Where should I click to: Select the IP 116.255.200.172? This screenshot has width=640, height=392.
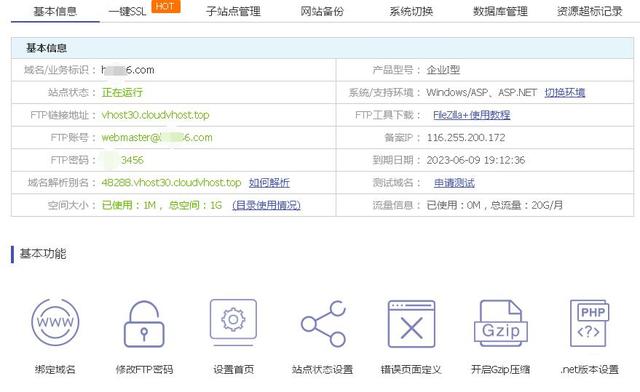[466, 138]
